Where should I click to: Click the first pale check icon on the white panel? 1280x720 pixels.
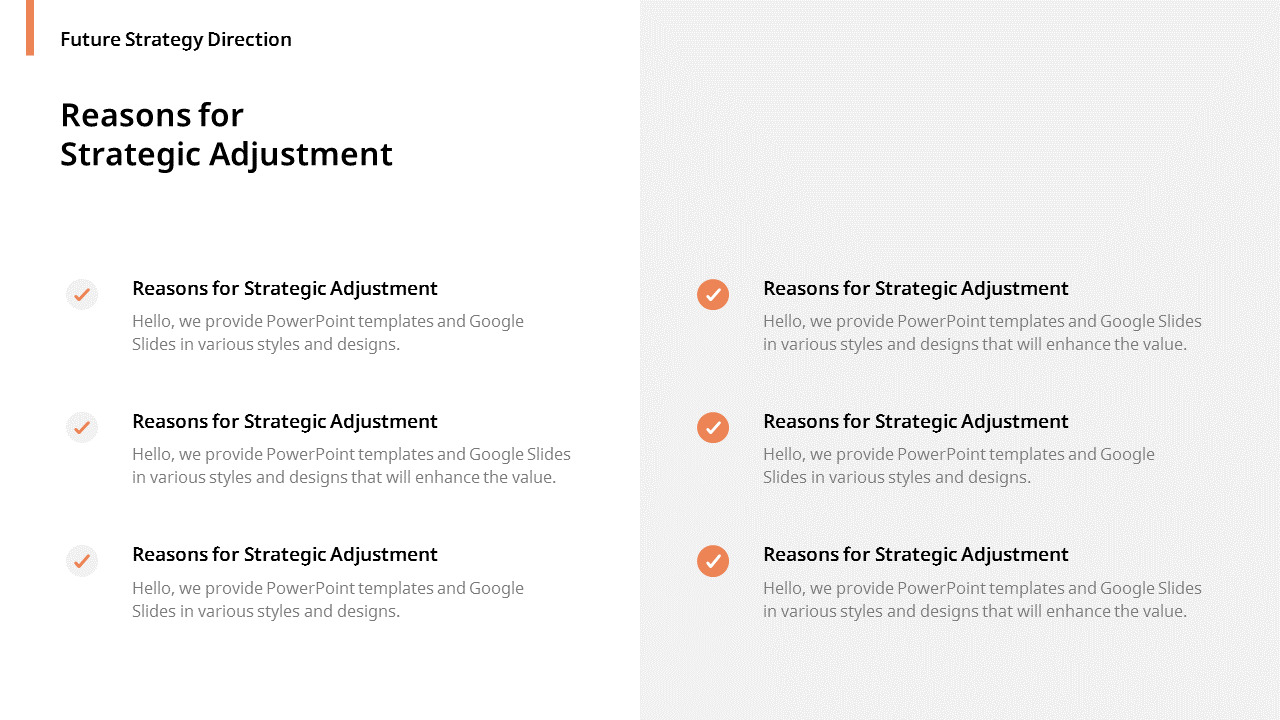pos(82,294)
